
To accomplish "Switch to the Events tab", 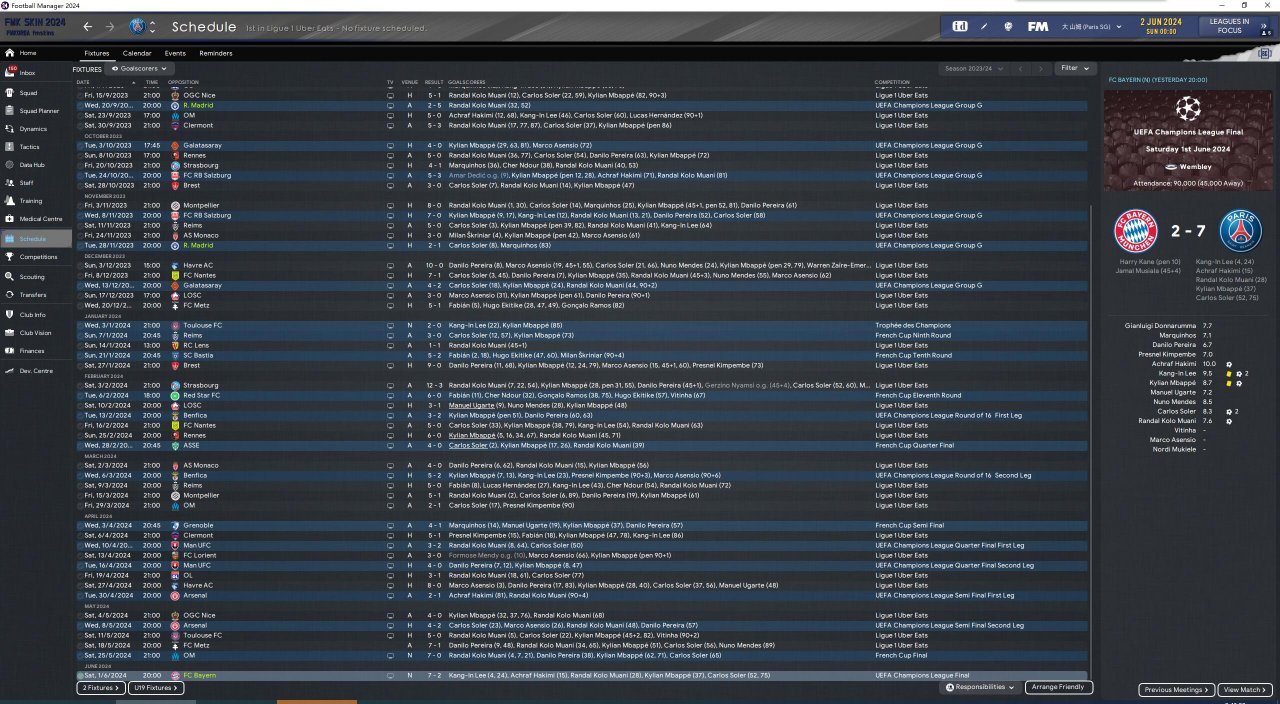I will tap(175, 53).
